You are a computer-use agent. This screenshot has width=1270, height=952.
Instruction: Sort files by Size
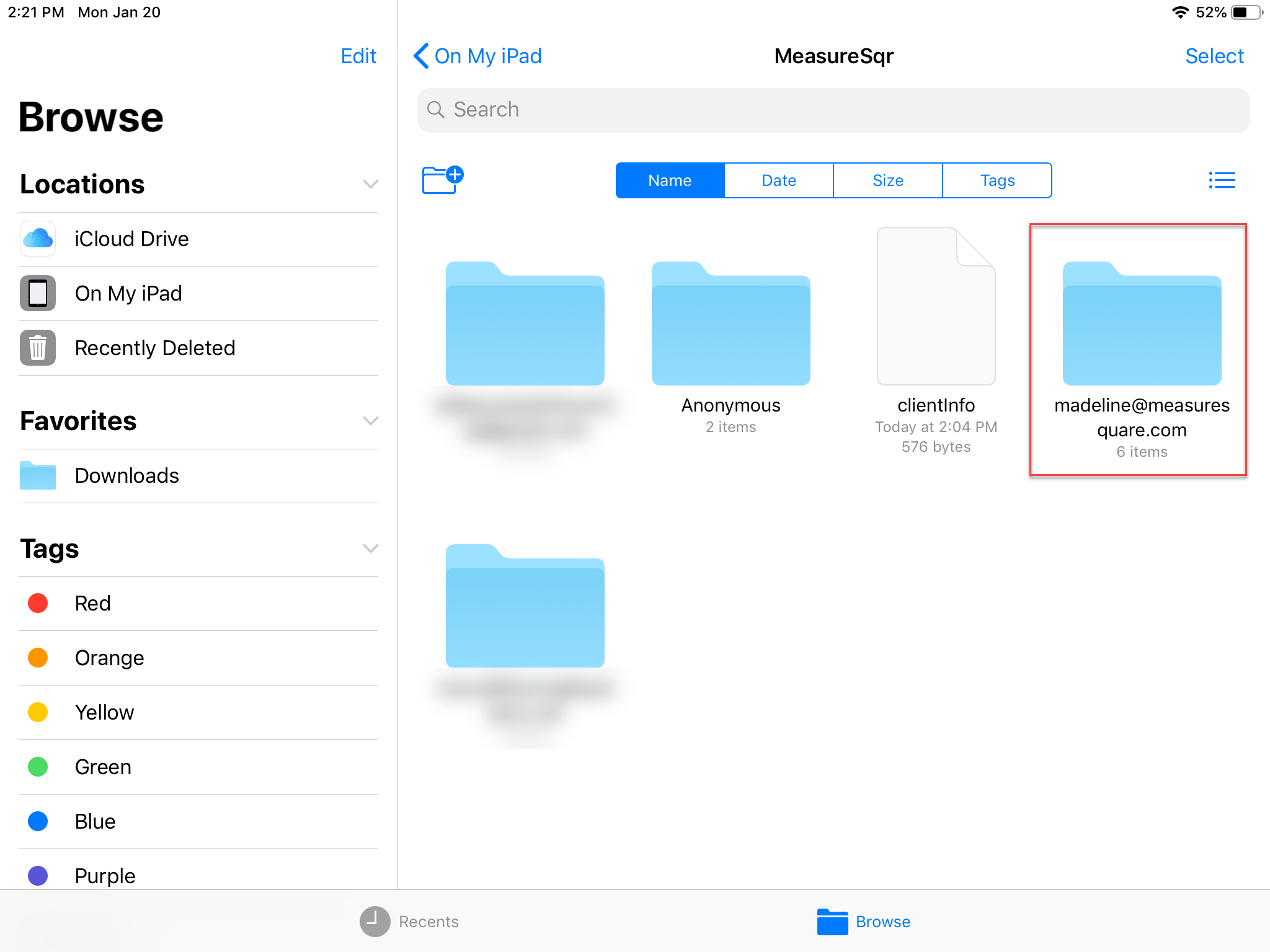point(887,180)
